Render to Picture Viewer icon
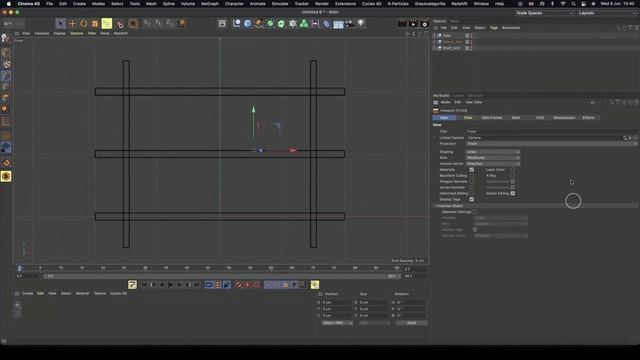The image size is (640, 360). click(x=413, y=24)
